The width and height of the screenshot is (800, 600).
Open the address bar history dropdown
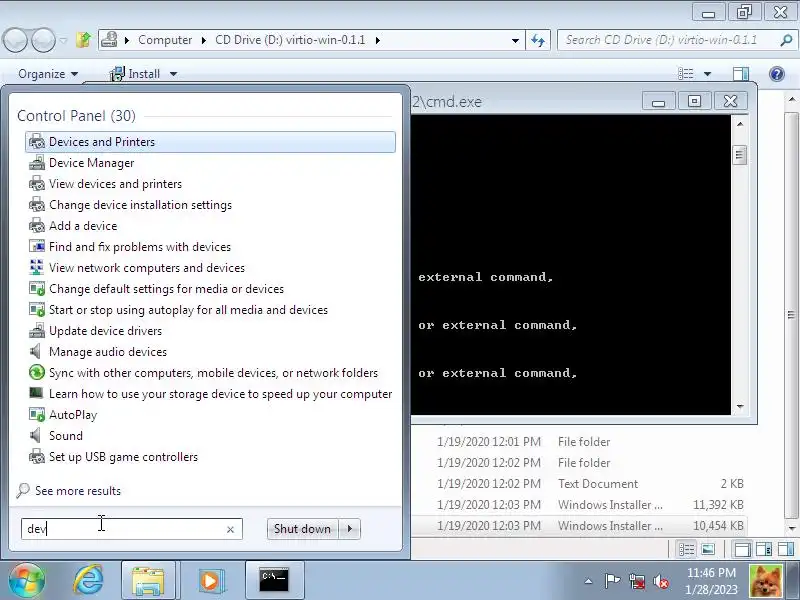[515, 40]
